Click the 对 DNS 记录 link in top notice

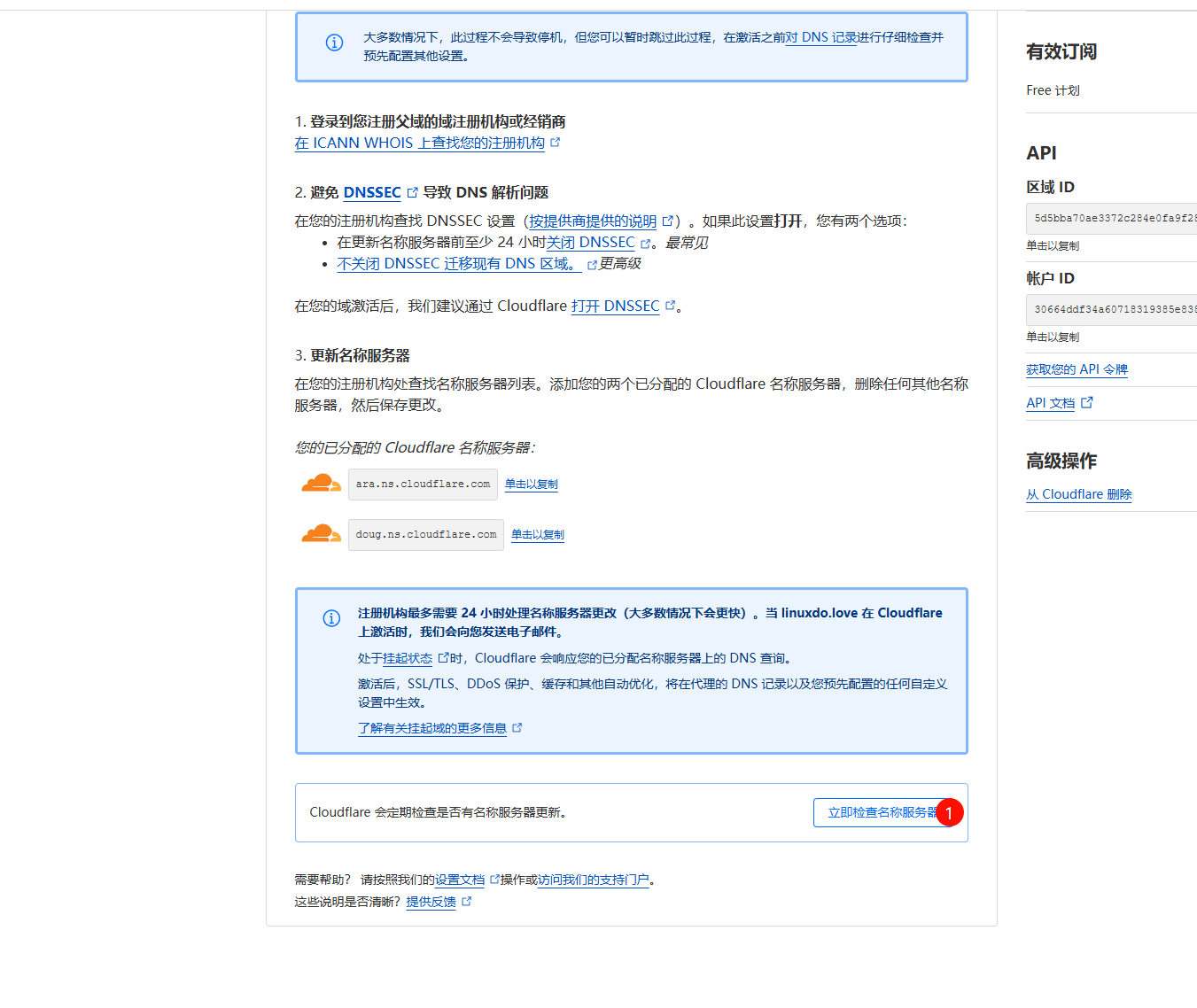[821, 37]
